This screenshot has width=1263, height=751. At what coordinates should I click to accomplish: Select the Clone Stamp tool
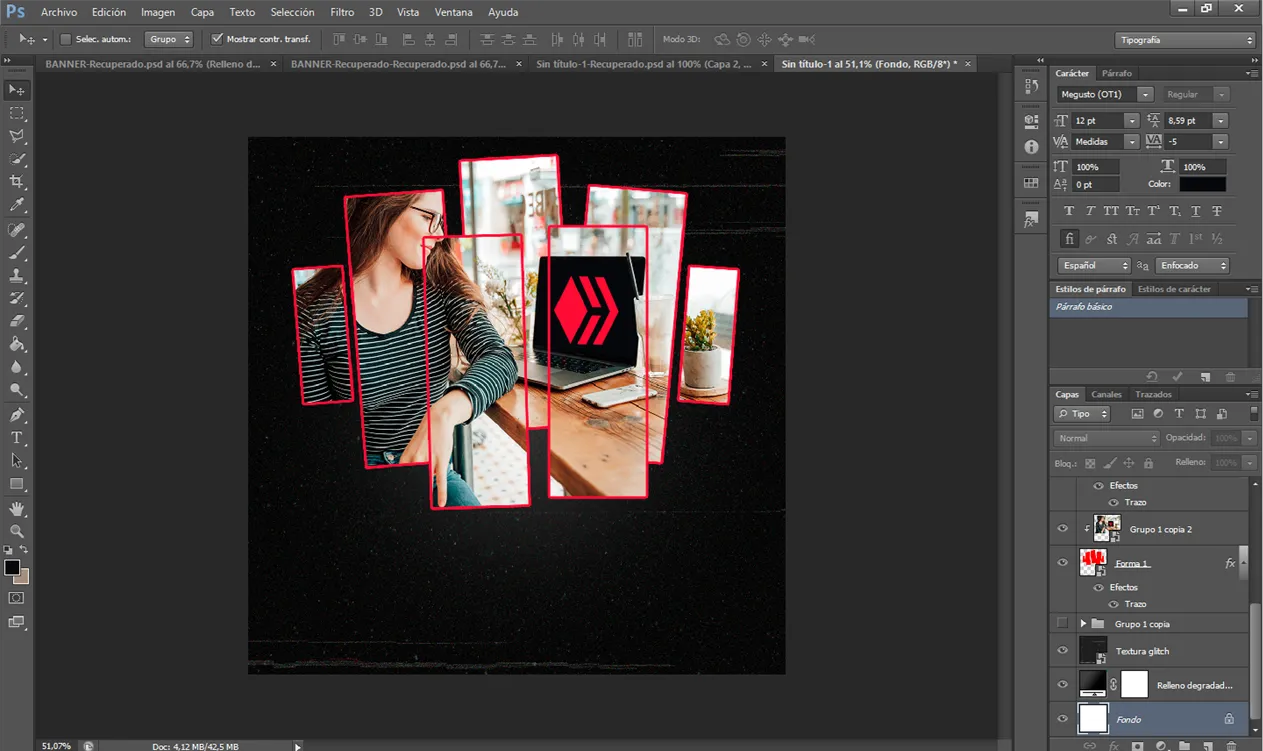click(17, 276)
